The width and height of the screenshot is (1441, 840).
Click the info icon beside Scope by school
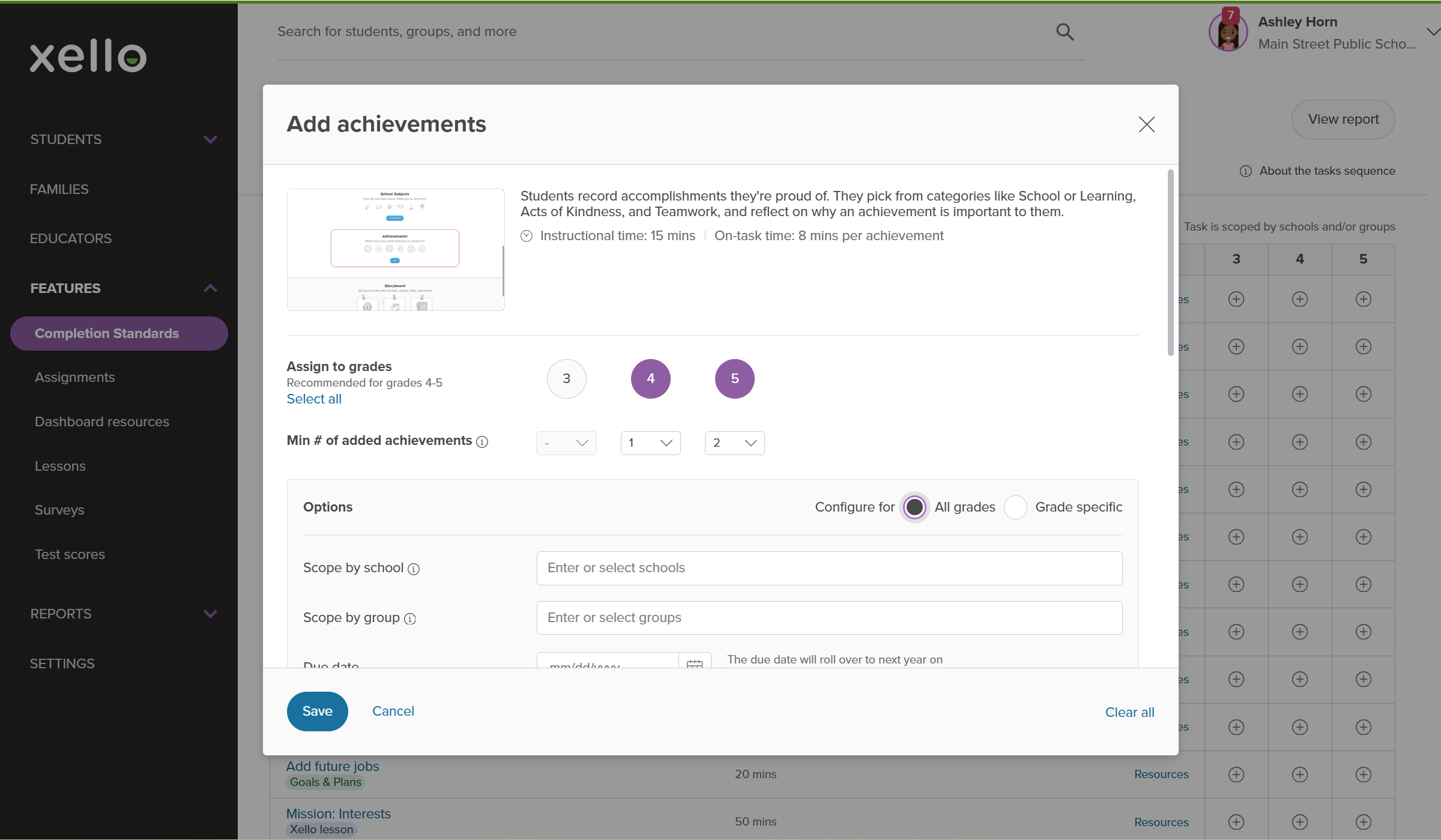click(415, 569)
